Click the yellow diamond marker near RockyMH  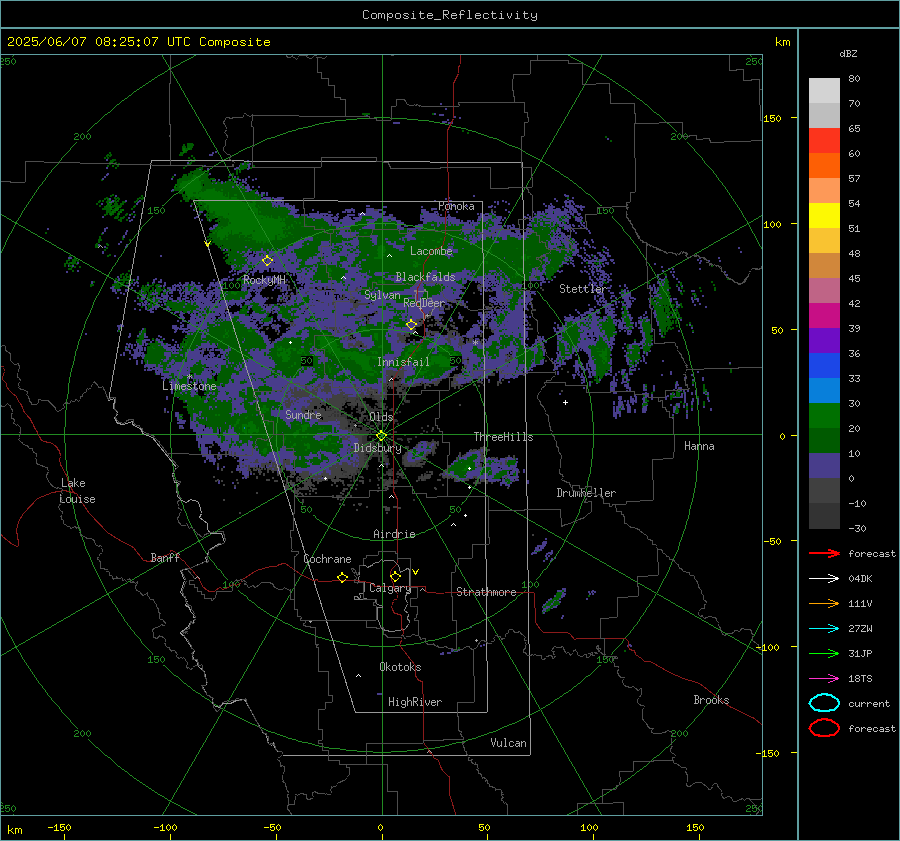point(267,261)
